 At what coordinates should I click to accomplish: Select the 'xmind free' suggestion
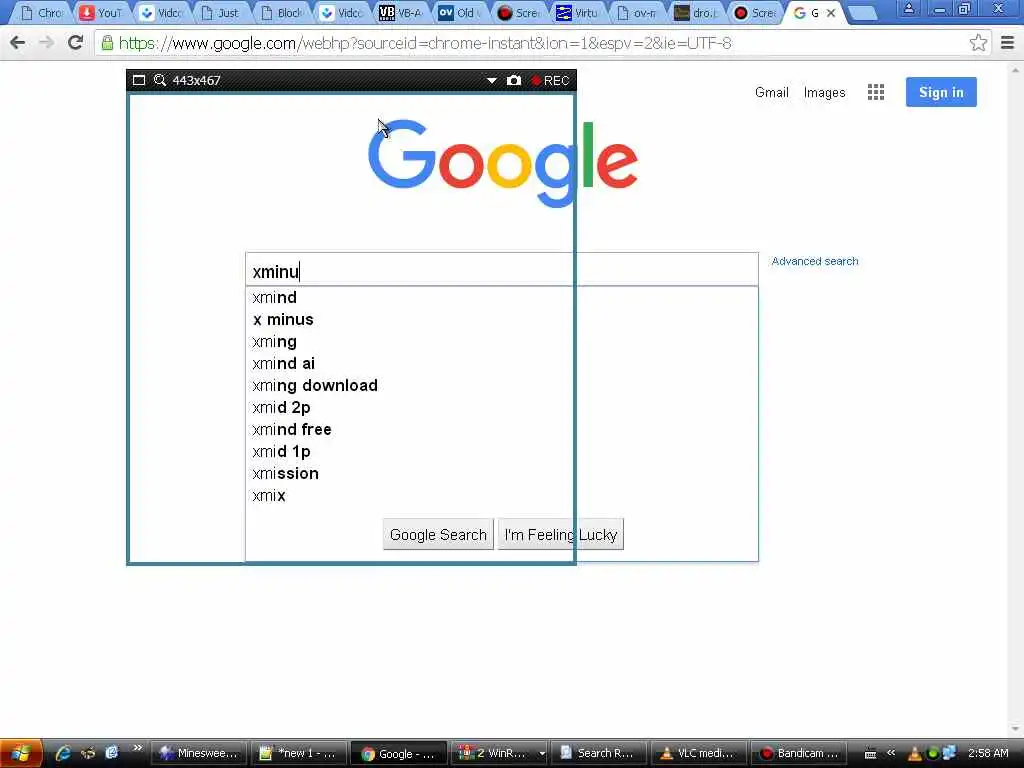click(502, 429)
